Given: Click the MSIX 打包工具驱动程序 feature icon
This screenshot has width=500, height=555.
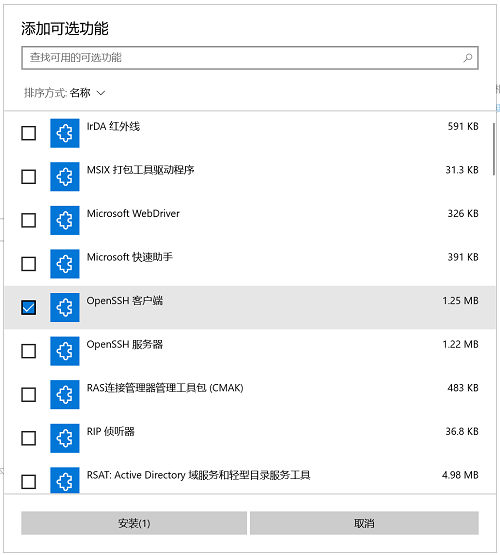Looking at the screenshot, I should 65,177.
